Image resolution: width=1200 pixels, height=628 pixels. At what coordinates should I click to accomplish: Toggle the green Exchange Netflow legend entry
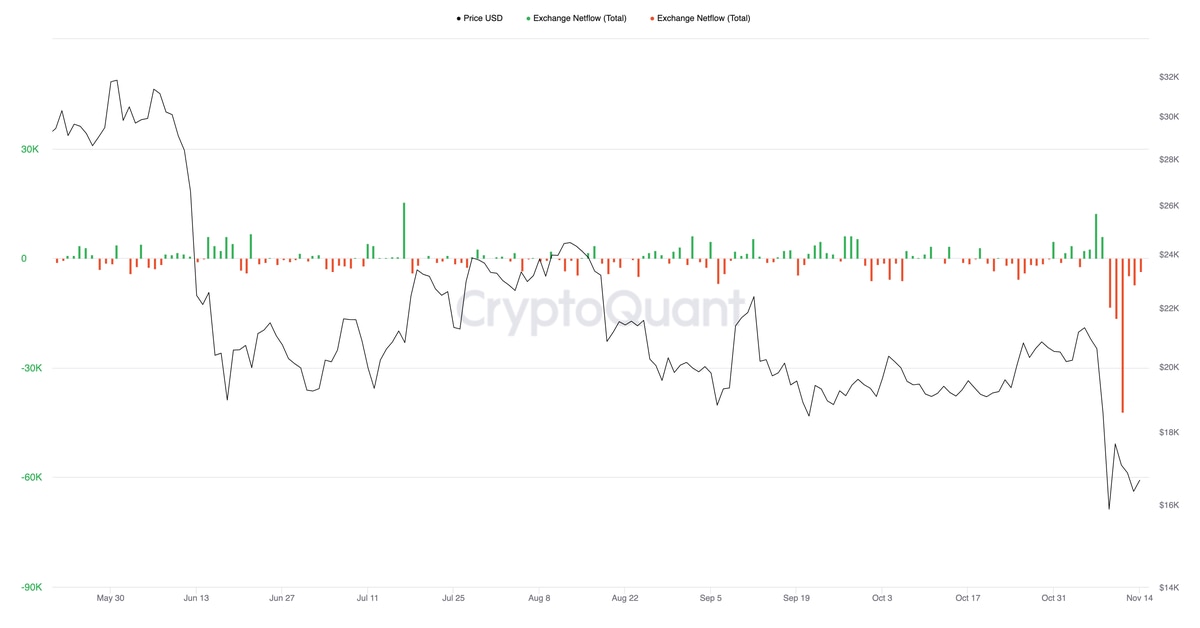579,18
